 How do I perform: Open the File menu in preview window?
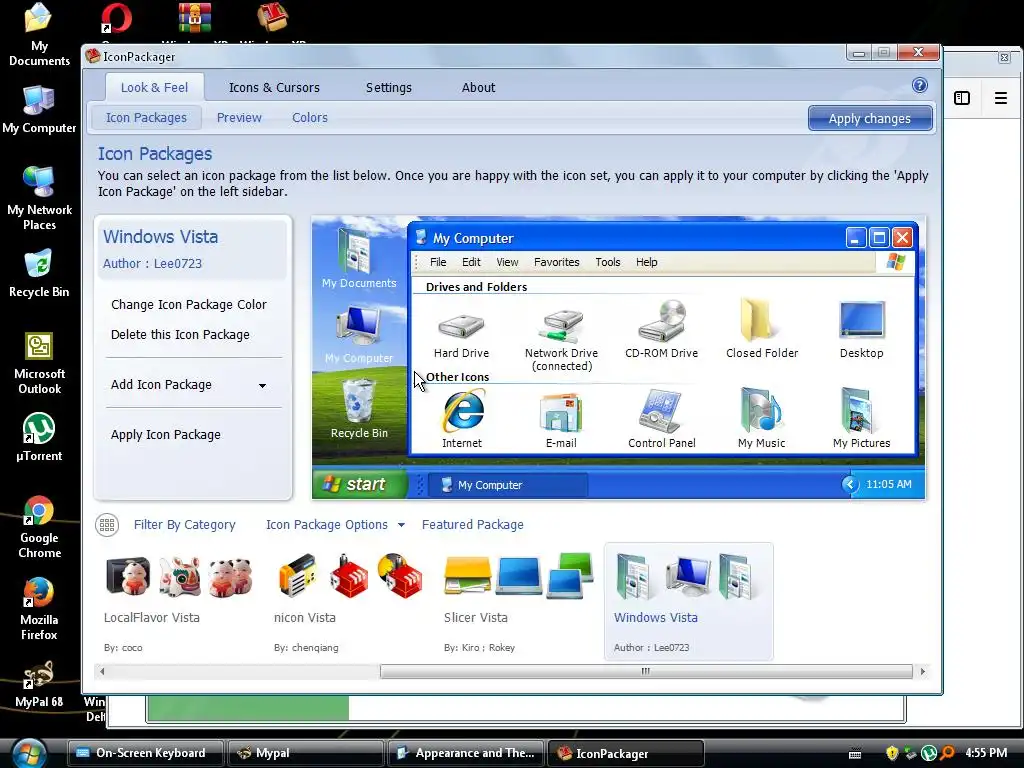(x=438, y=262)
